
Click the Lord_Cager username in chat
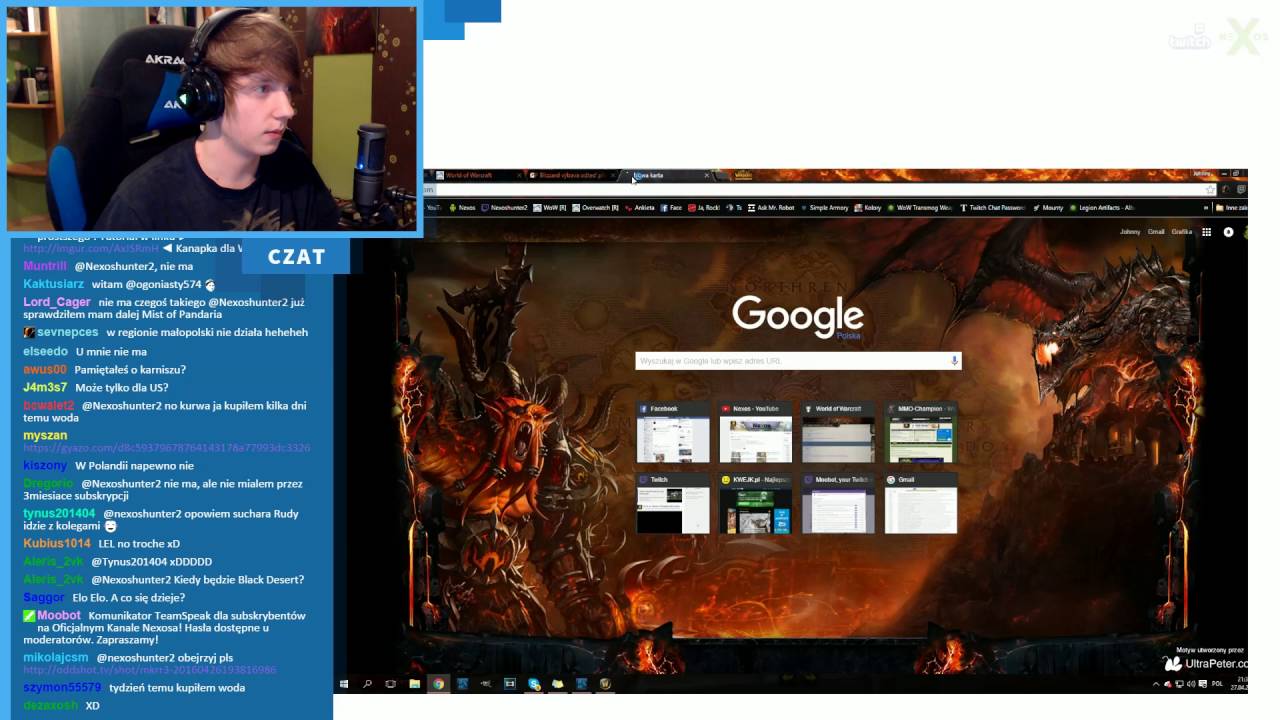coord(57,302)
